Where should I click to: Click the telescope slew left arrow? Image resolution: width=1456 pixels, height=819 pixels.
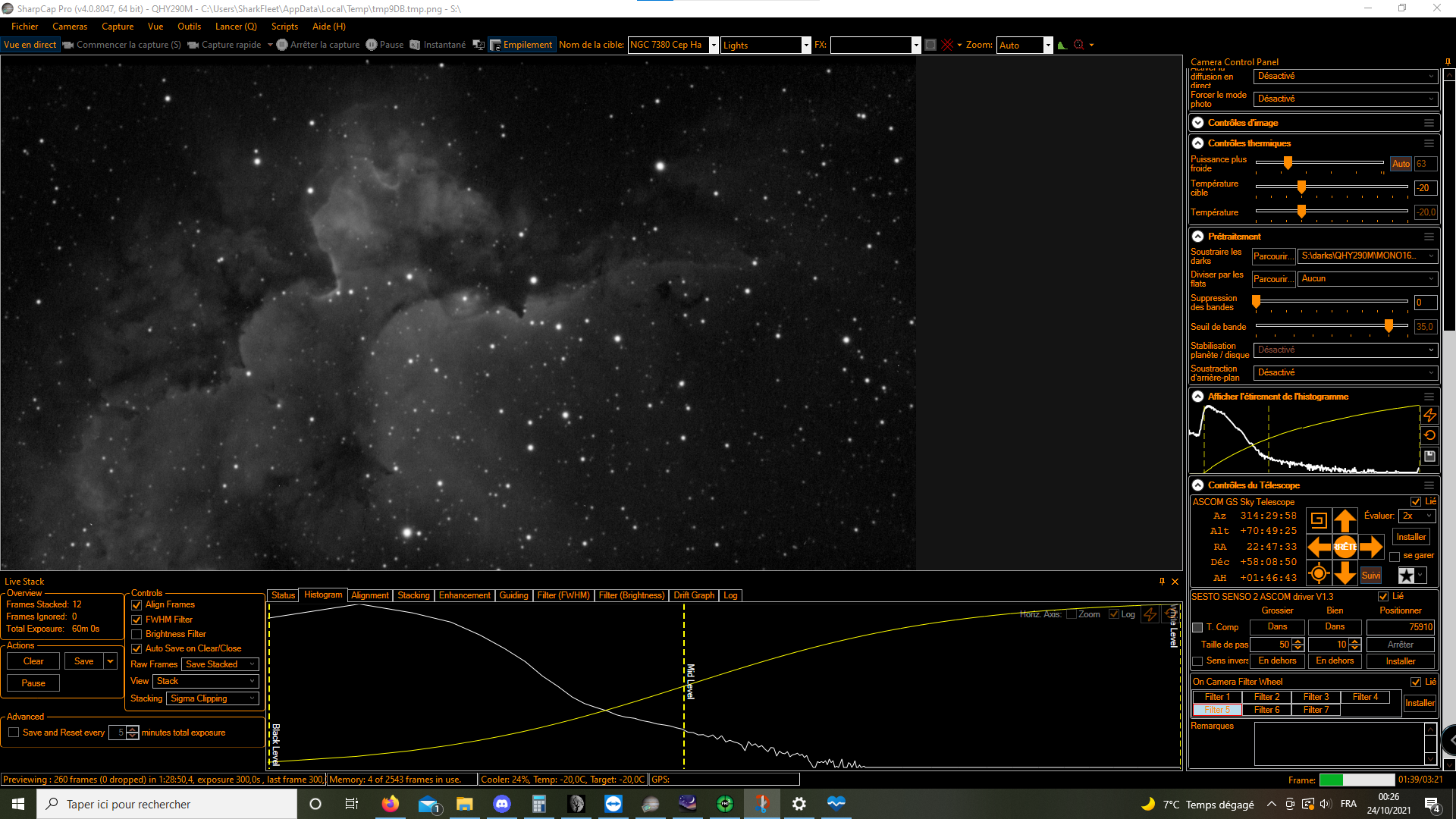(x=1319, y=547)
